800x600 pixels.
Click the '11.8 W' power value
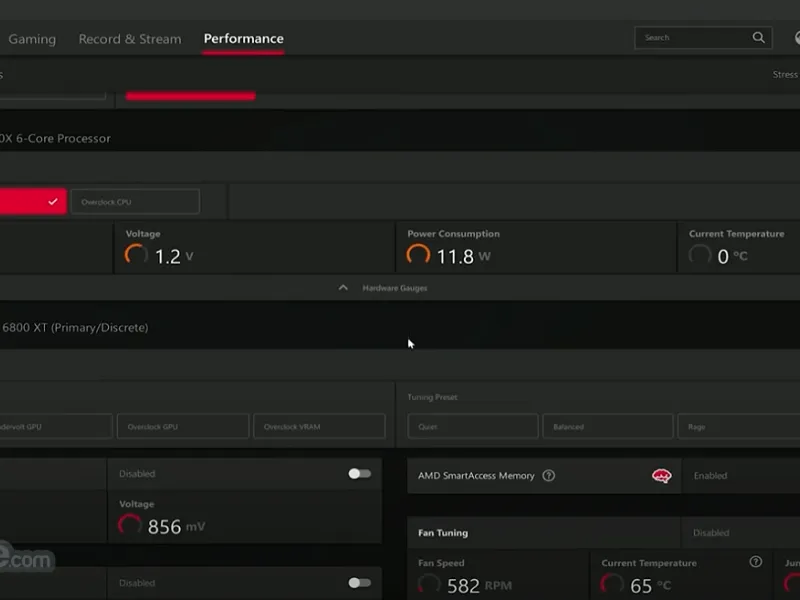[463, 256]
